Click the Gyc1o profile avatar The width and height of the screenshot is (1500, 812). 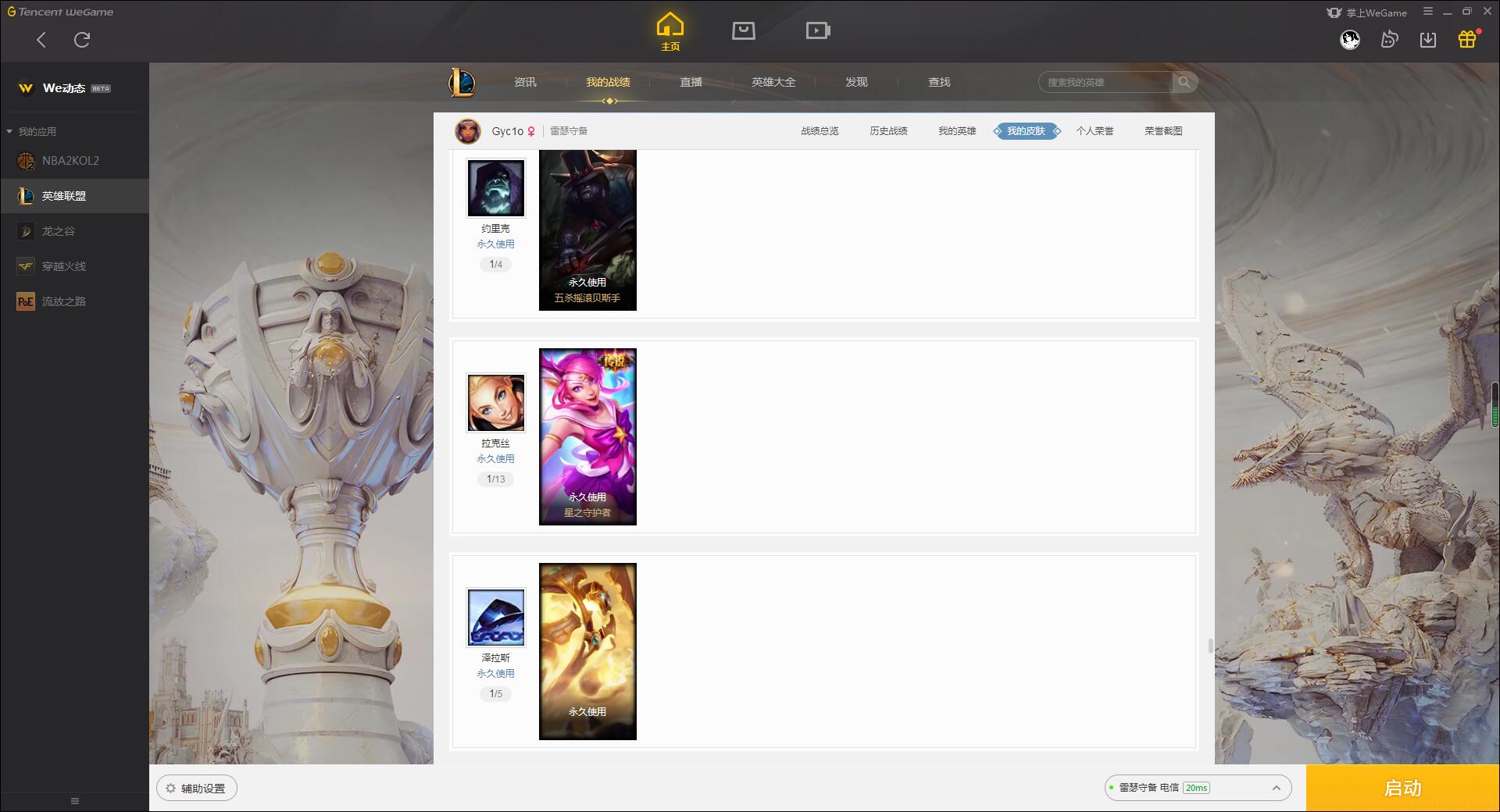tap(468, 131)
